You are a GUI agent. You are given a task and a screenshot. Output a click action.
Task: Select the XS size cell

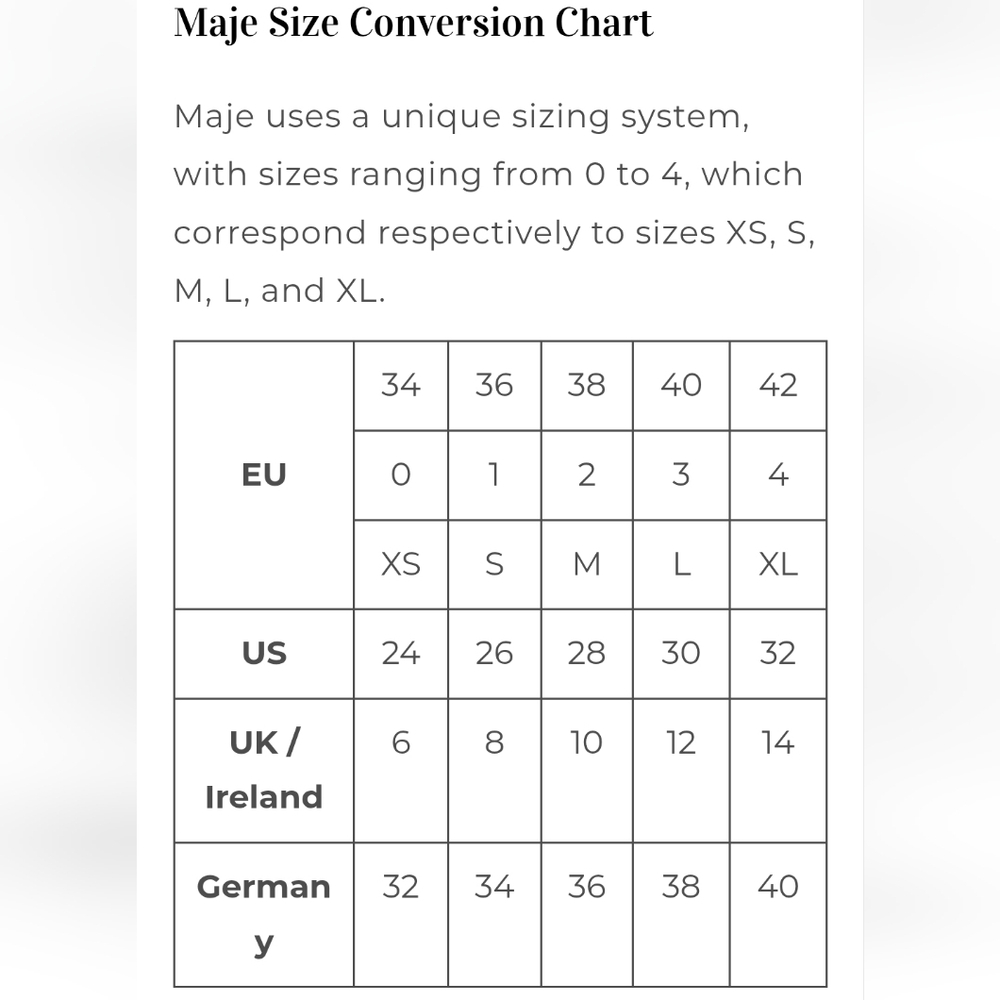(x=401, y=564)
